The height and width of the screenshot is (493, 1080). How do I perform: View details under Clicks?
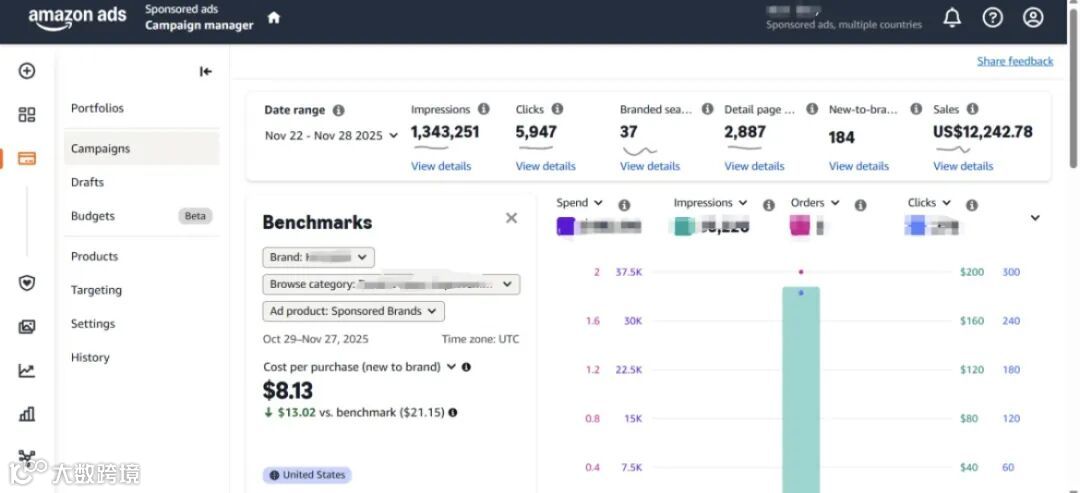(x=546, y=166)
